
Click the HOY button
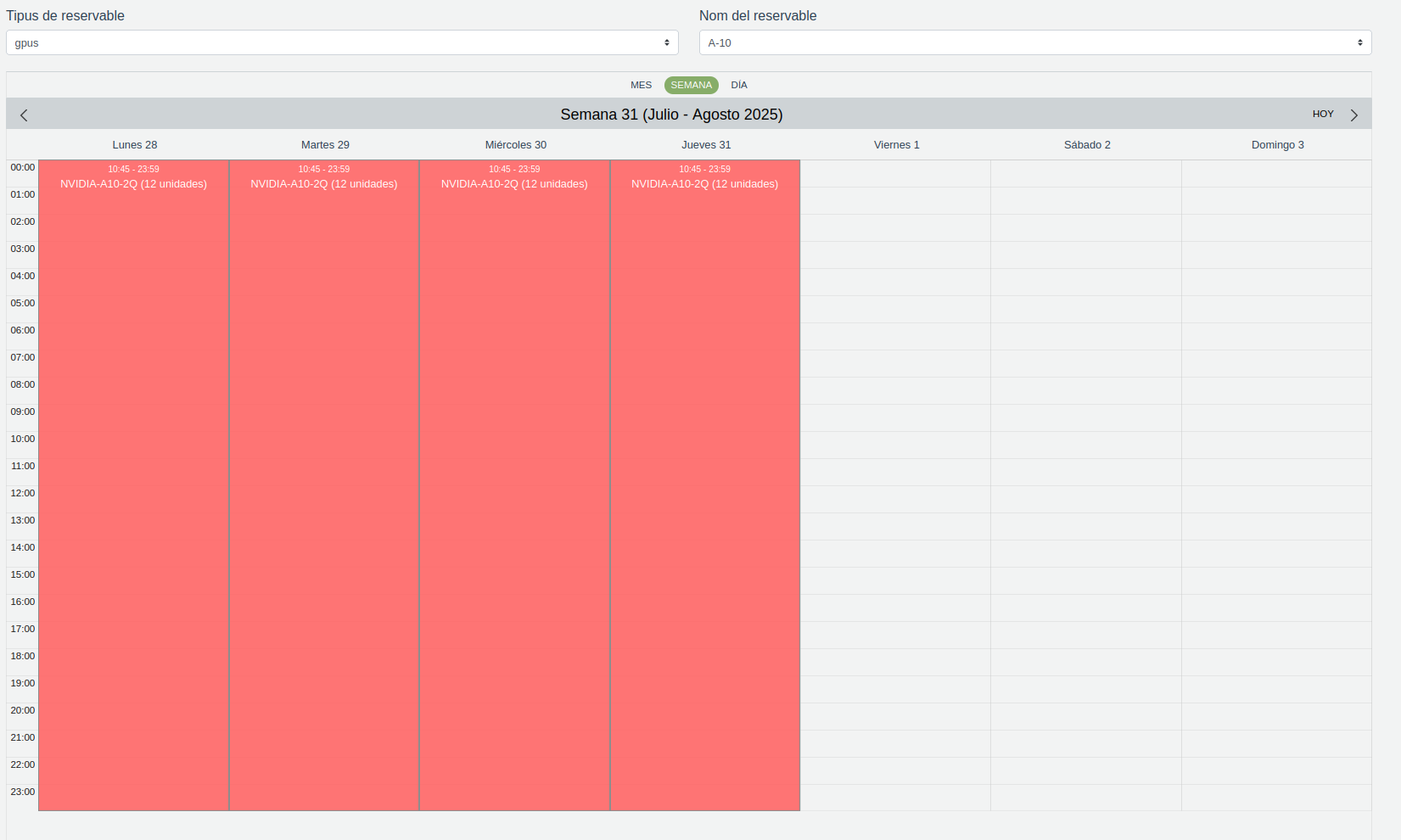click(1322, 114)
